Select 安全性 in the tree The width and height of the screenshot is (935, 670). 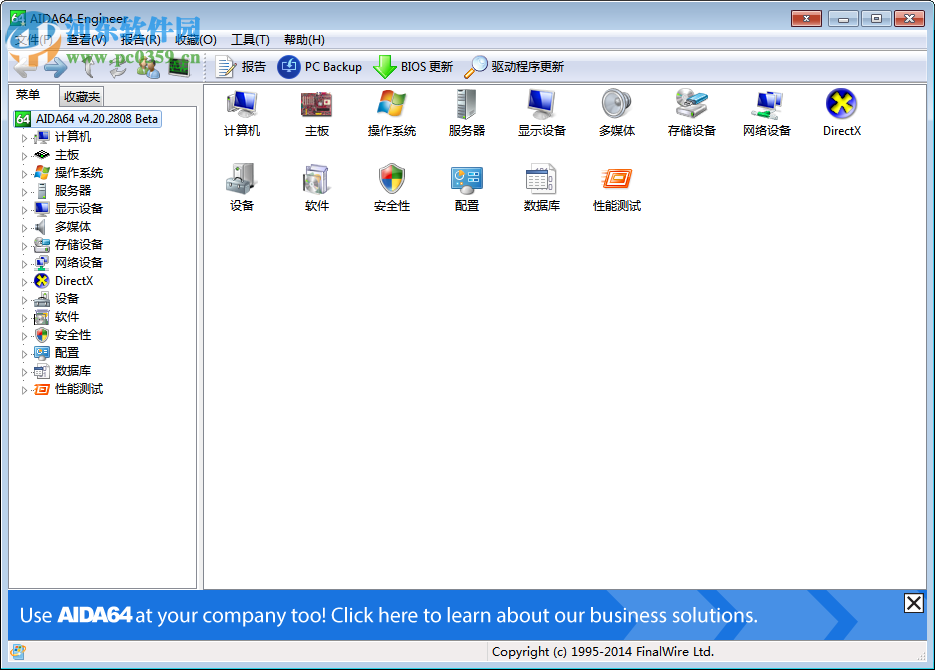[x=73, y=335]
